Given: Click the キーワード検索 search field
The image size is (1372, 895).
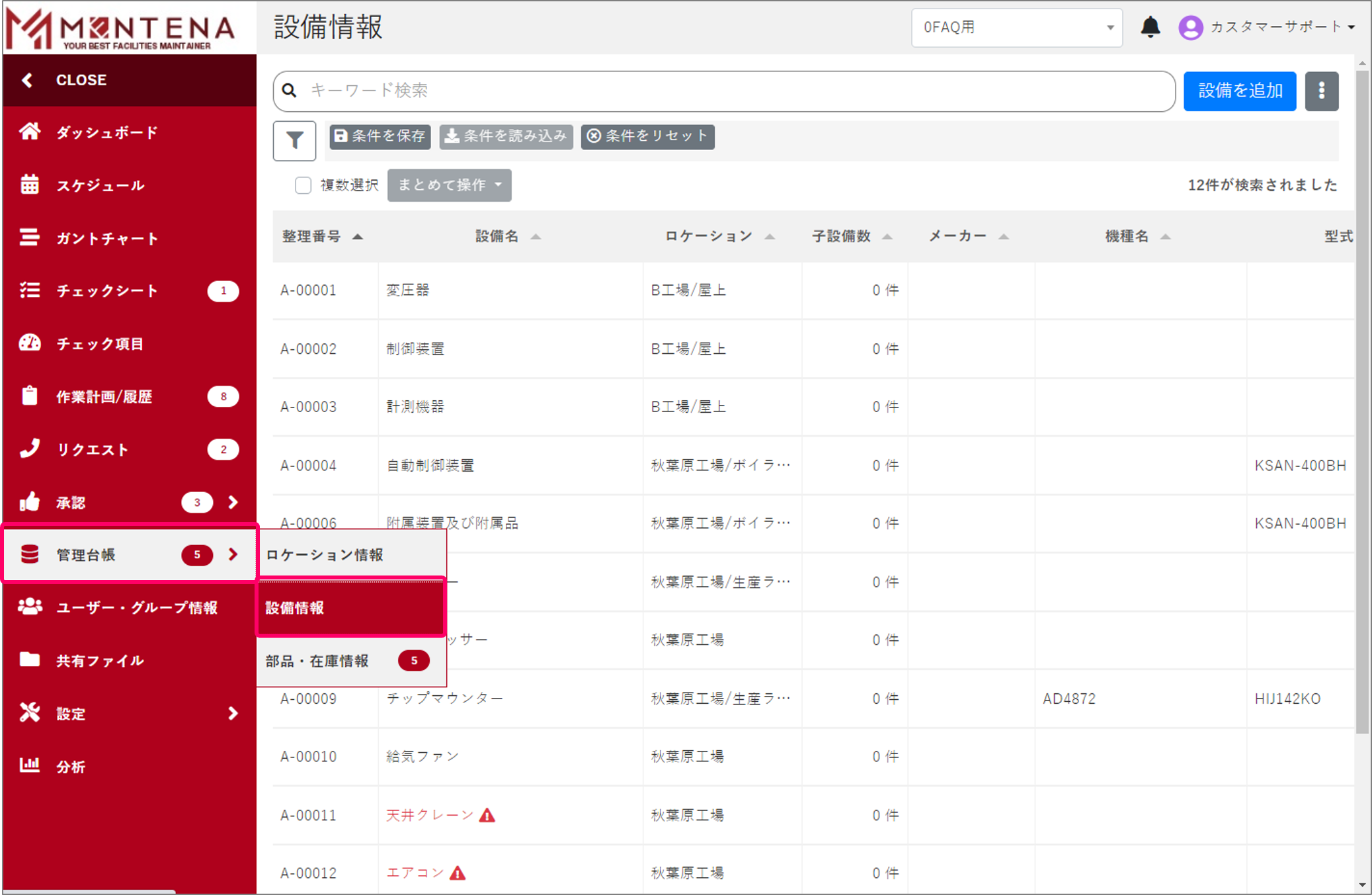Looking at the screenshot, I should click(727, 91).
